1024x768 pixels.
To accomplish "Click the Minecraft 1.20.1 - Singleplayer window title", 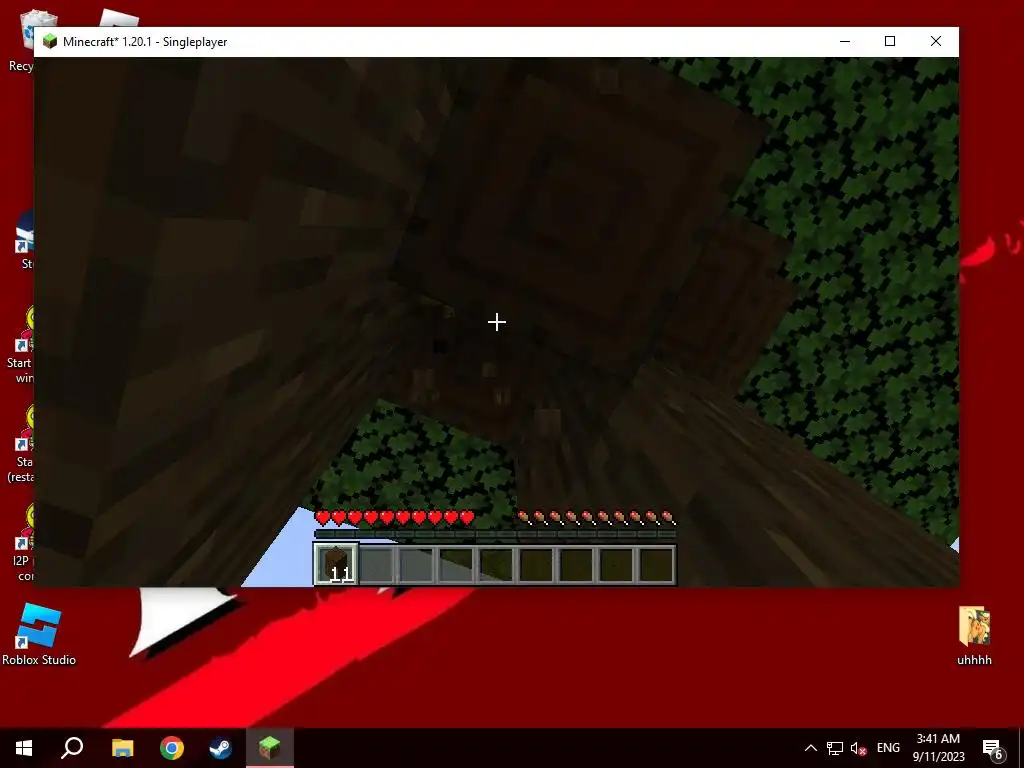I will coord(145,42).
